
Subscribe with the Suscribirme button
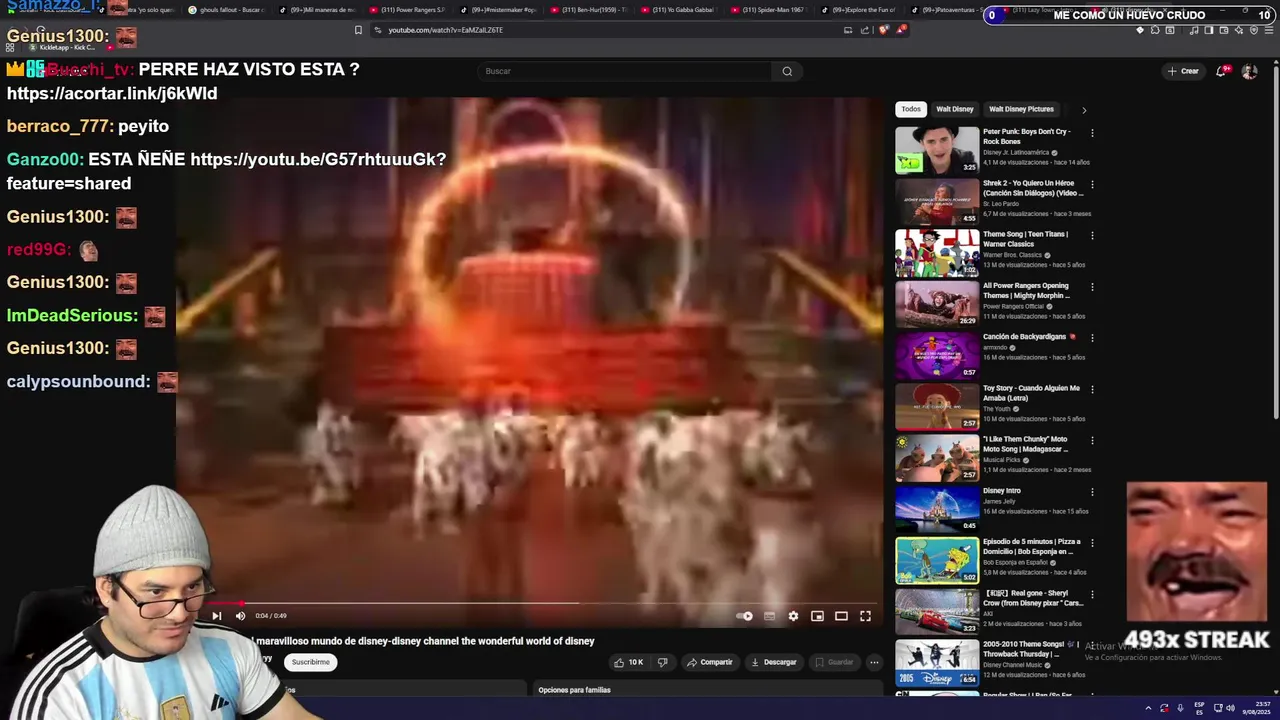tap(311, 662)
